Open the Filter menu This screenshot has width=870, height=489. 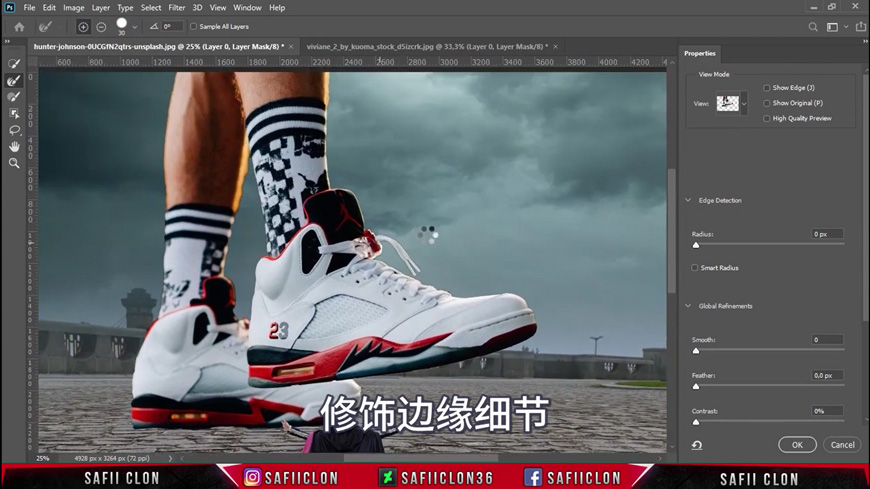tap(177, 8)
